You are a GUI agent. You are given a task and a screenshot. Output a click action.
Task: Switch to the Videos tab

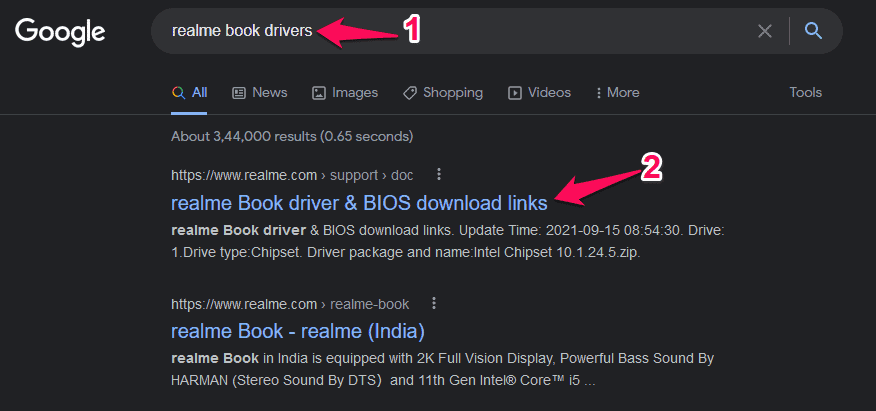point(549,93)
